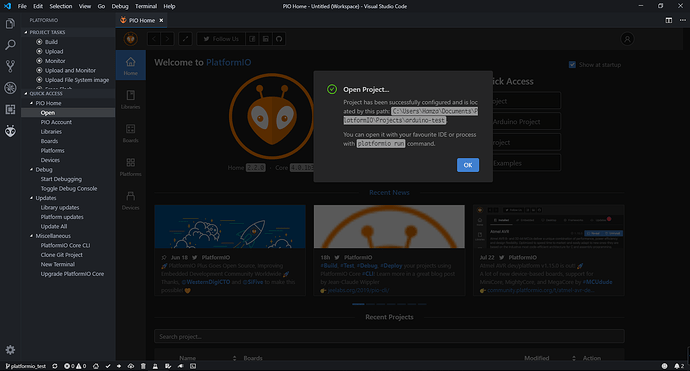Select Clone Git Project
Screen dimensions: 690x371
pyautogui.click(x=62, y=255)
